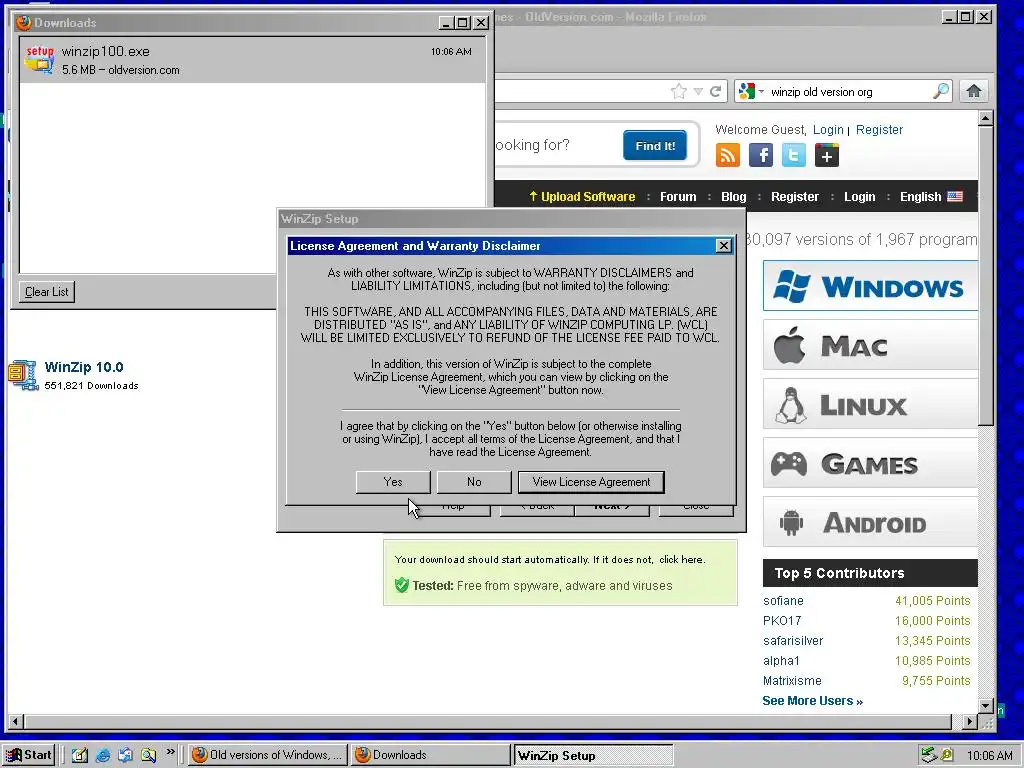Open contributor sofiane's profile
The width and height of the screenshot is (1024, 768).
[x=783, y=601]
